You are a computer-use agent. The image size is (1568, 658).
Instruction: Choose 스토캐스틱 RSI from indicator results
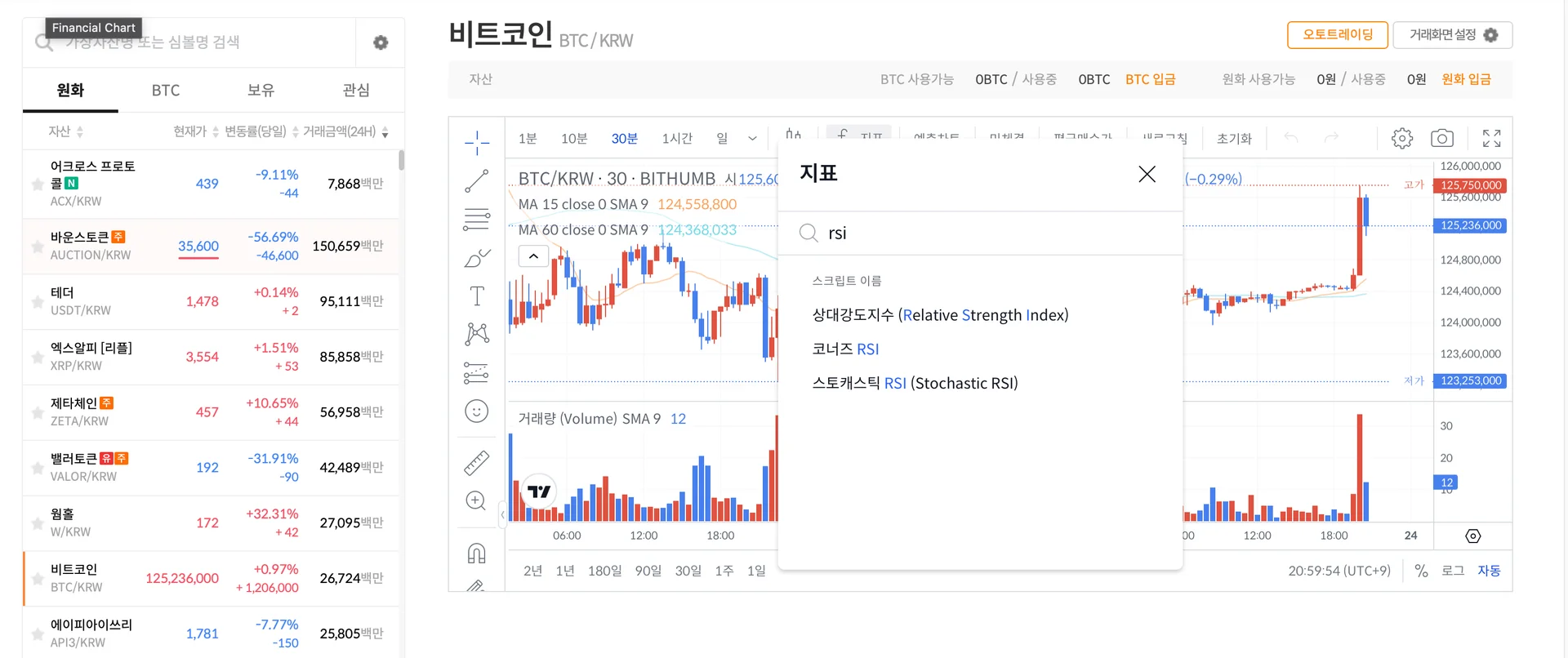915,383
